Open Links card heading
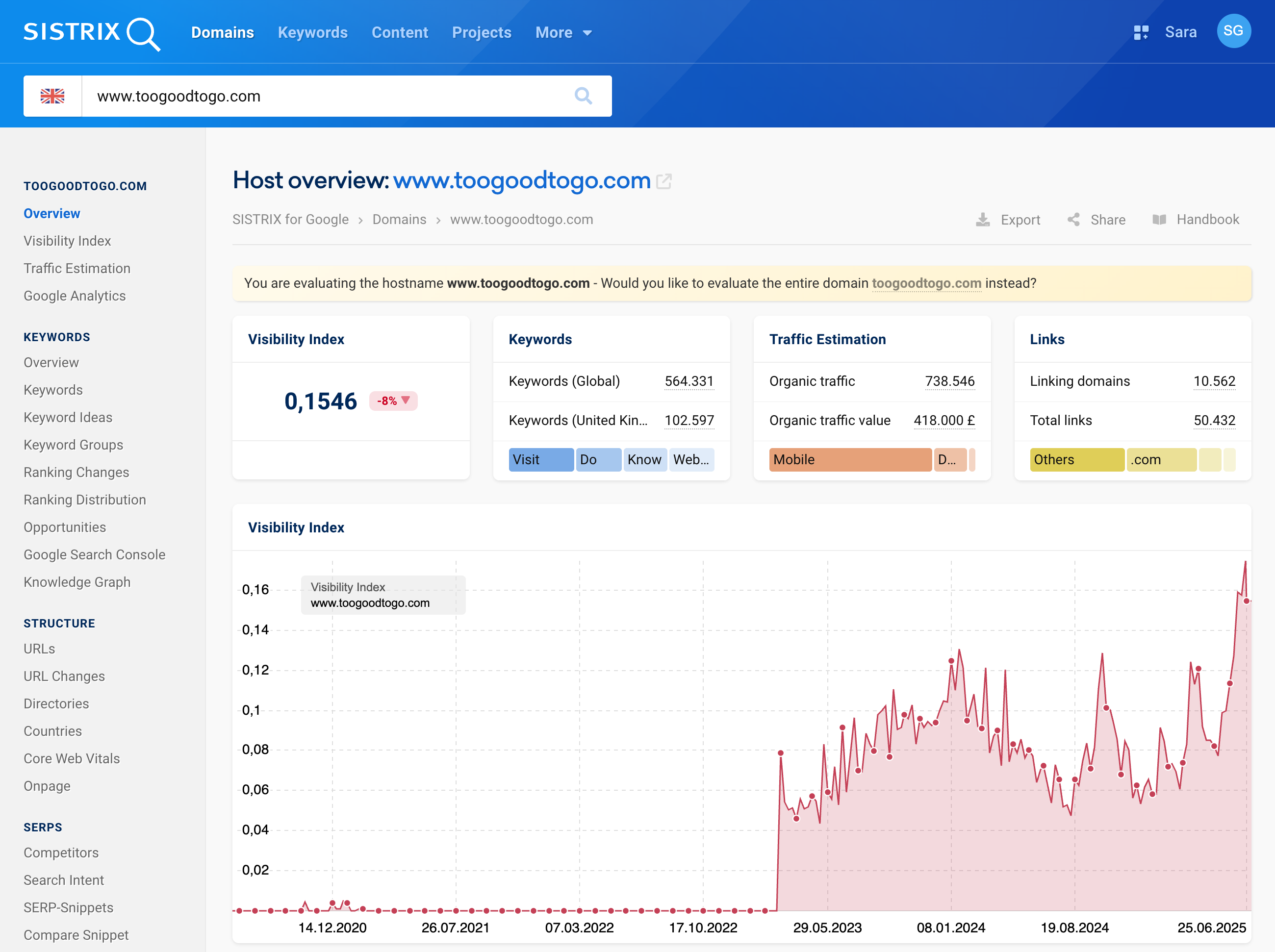This screenshot has width=1275, height=952. pos(1047,339)
